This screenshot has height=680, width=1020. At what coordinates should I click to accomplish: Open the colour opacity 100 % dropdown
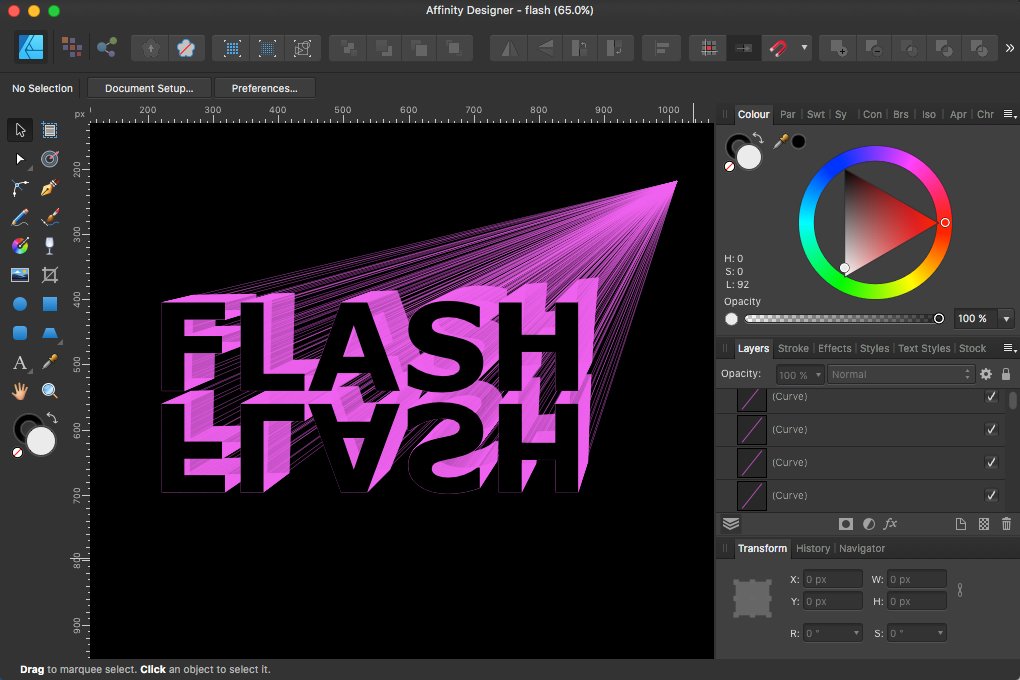(x=1006, y=319)
